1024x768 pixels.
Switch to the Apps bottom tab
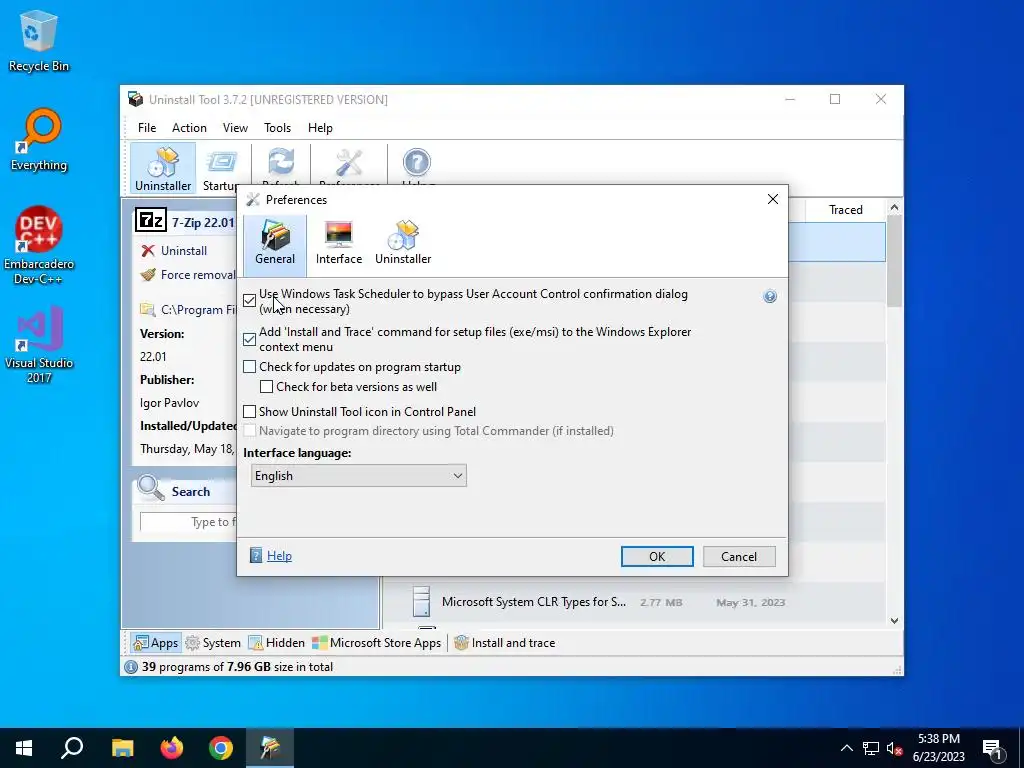tap(155, 643)
